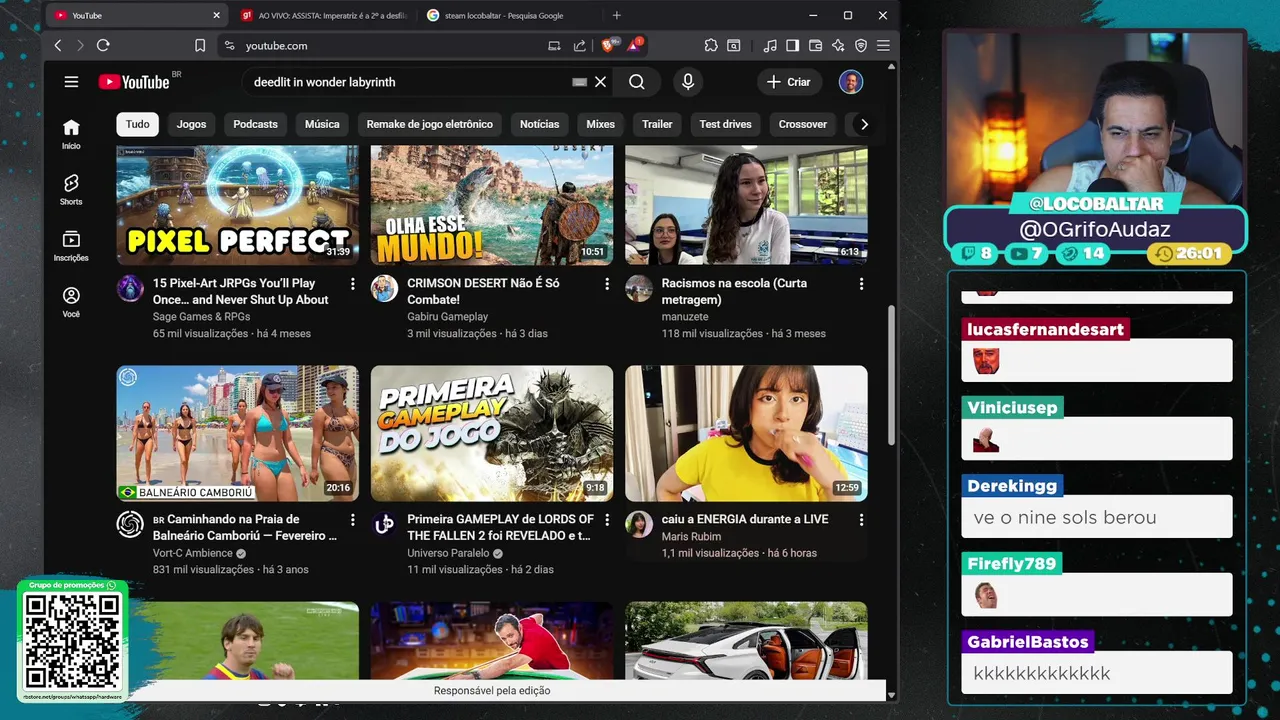Select the Notícias filter chip
The width and height of the screenshot is (1280, 720).
pos(540,124)
